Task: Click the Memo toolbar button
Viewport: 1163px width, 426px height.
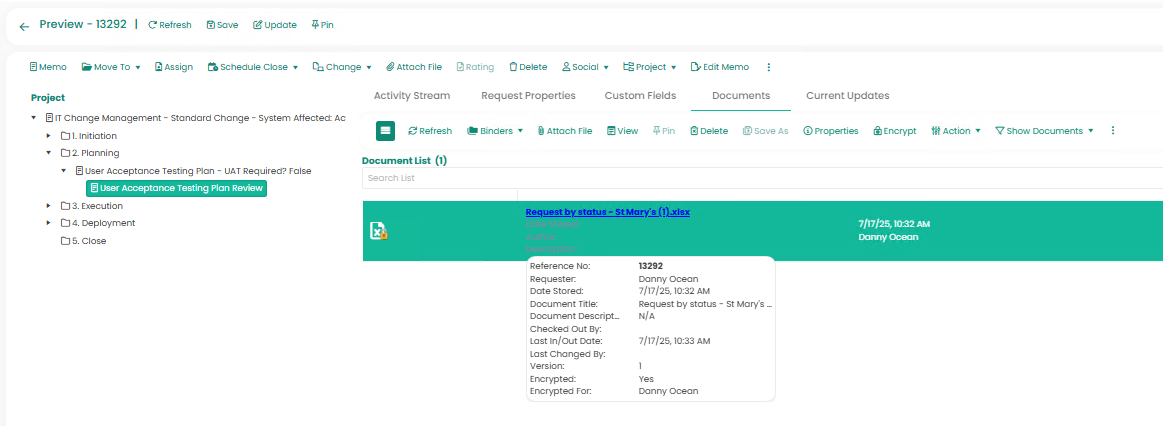Action: [48, 67]
